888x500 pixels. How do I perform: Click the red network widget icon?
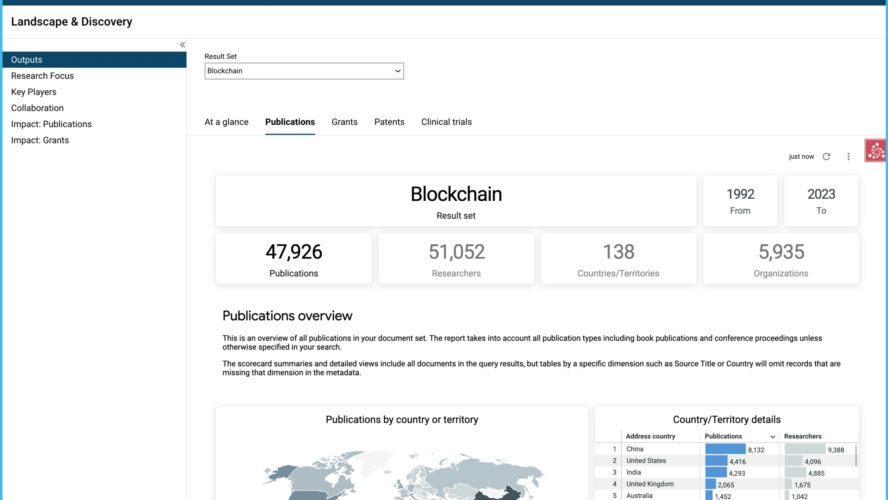(x=876, y=151)
